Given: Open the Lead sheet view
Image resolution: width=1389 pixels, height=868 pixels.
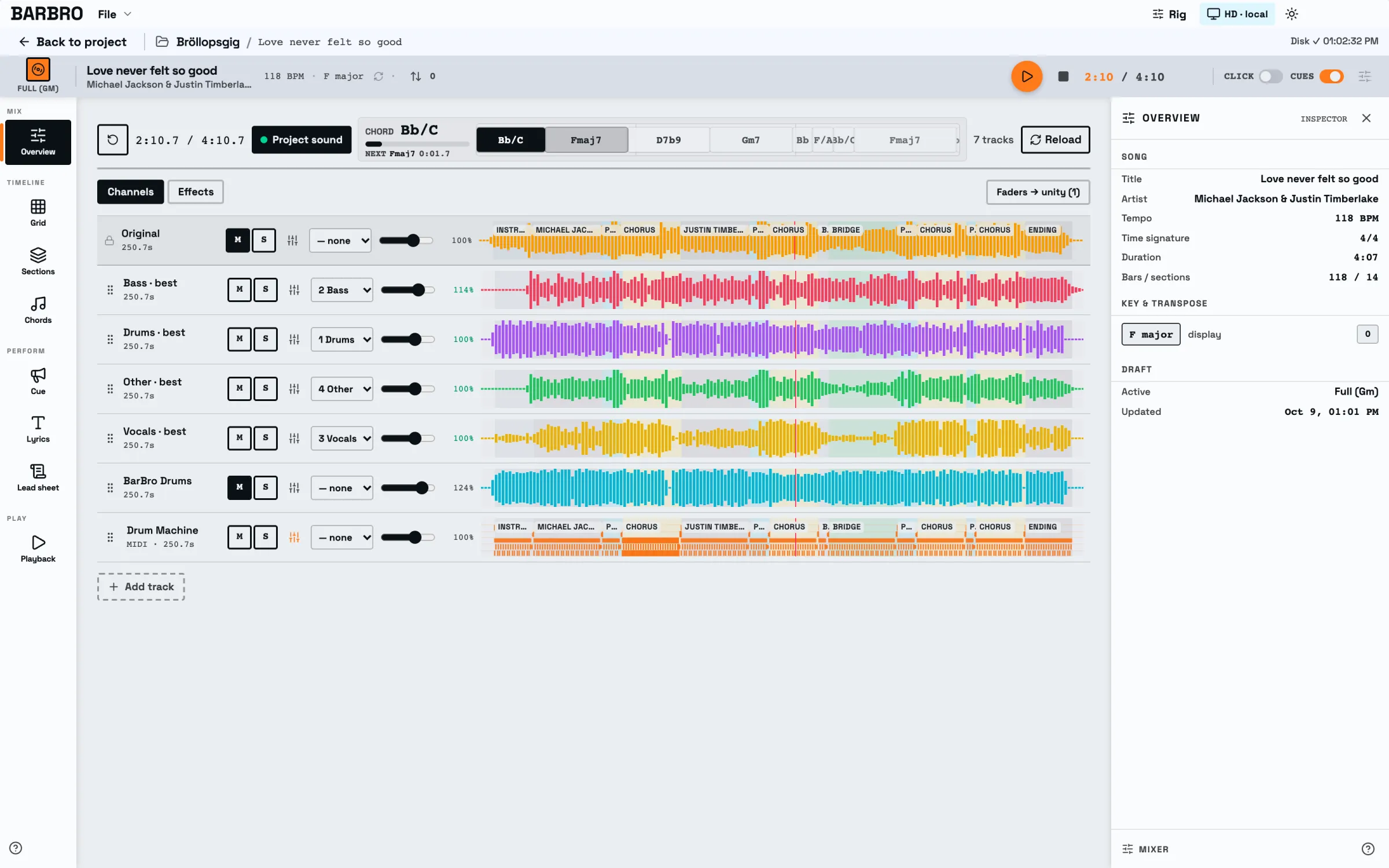Looking at the screenshot, I should click(38, 477).
